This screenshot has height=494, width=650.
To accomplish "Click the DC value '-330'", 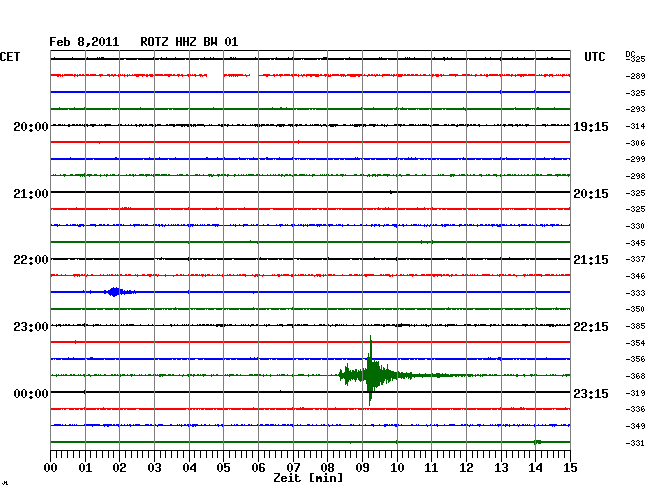I will coord(635,226).
